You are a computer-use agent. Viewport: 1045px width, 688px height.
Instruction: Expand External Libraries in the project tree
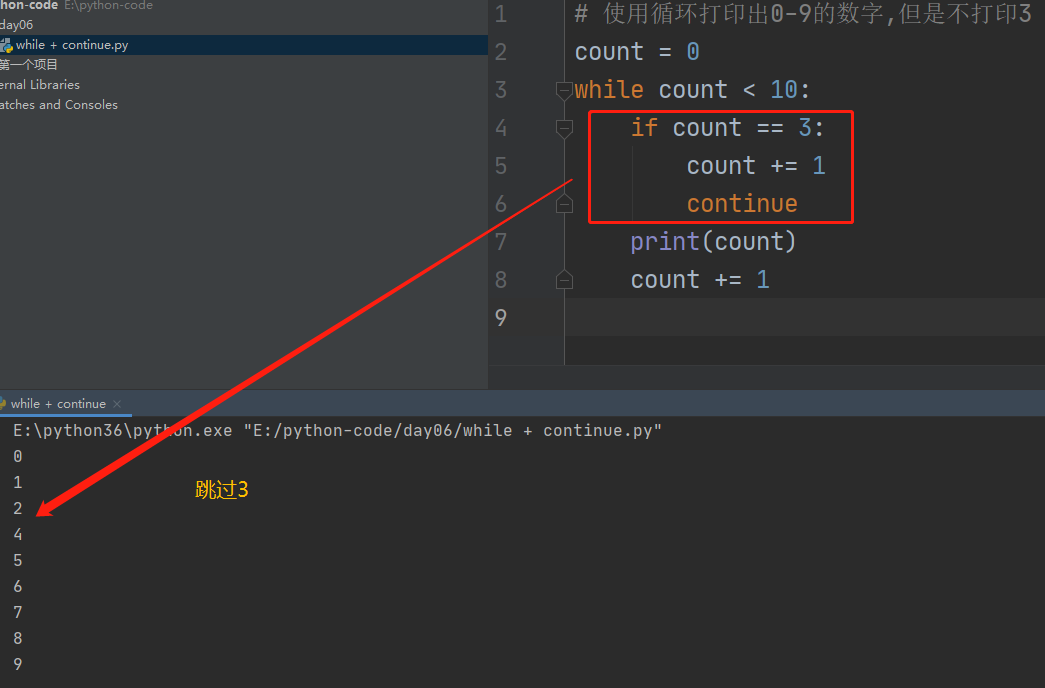click(40, 85)
